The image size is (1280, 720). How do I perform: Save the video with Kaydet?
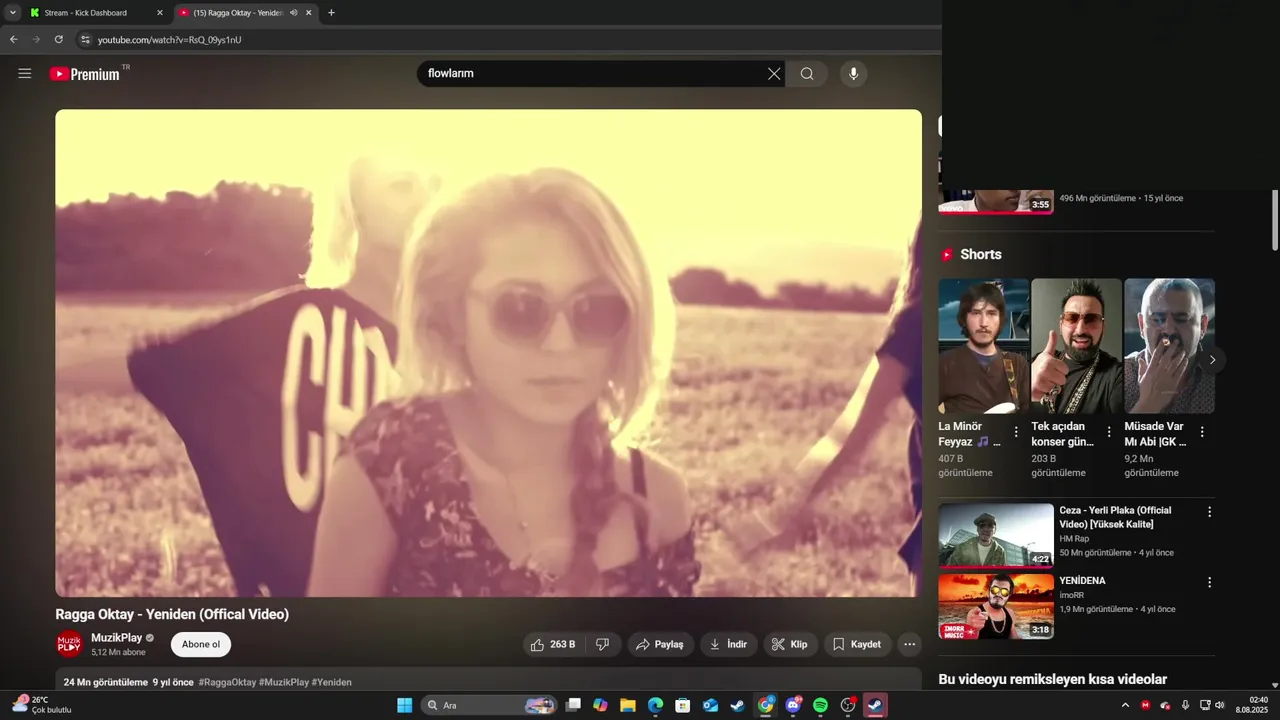[x=857, y=644]
